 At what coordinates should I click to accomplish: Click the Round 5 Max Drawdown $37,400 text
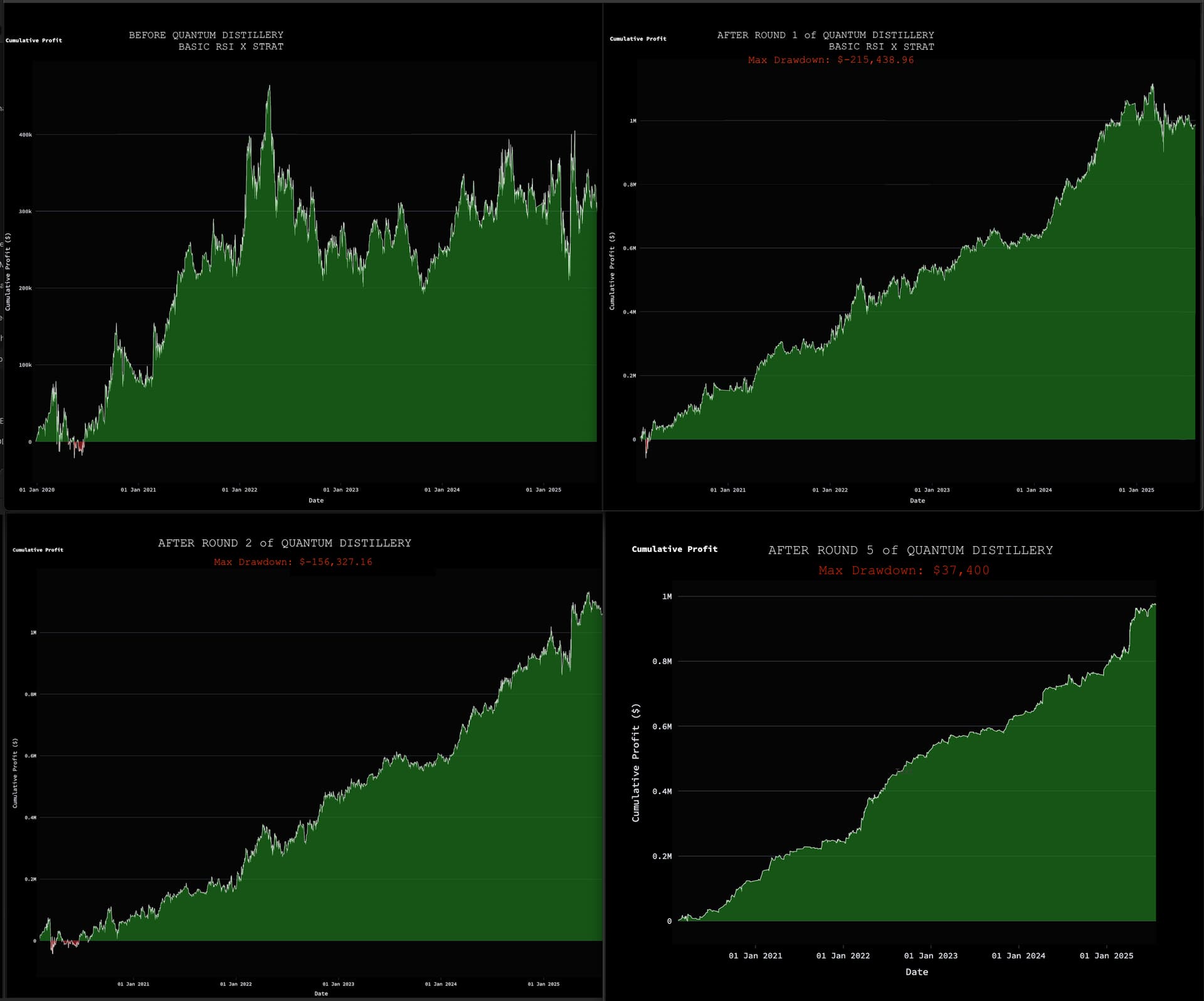(x=903, y=570)
